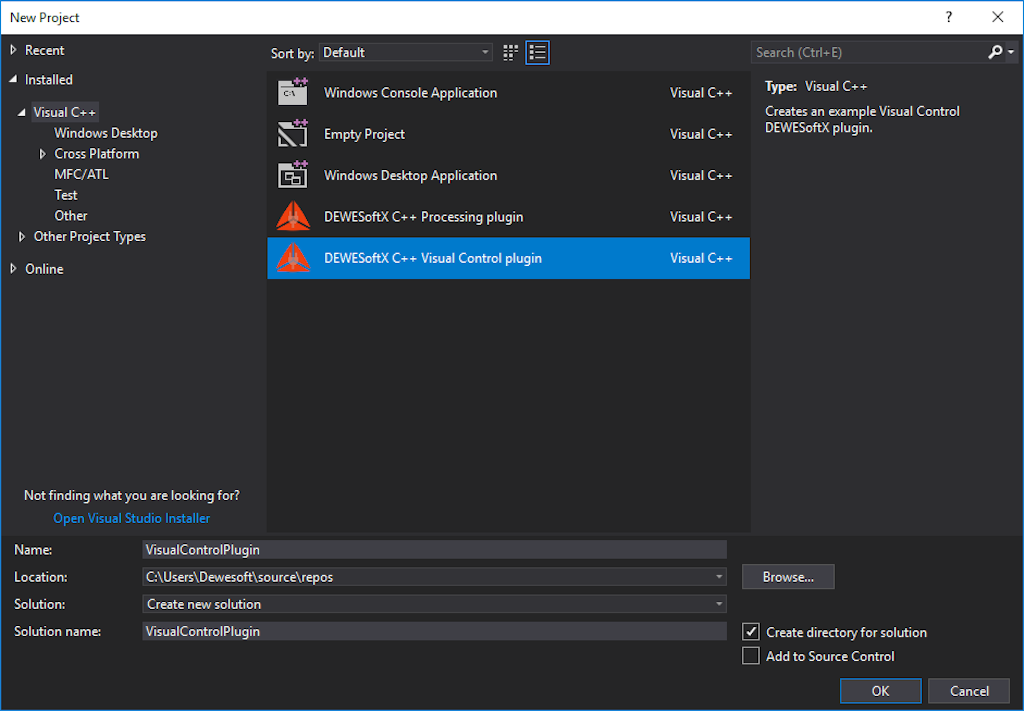
Task: Select Windows Desktop category in tree
Action: pos(106,133)
